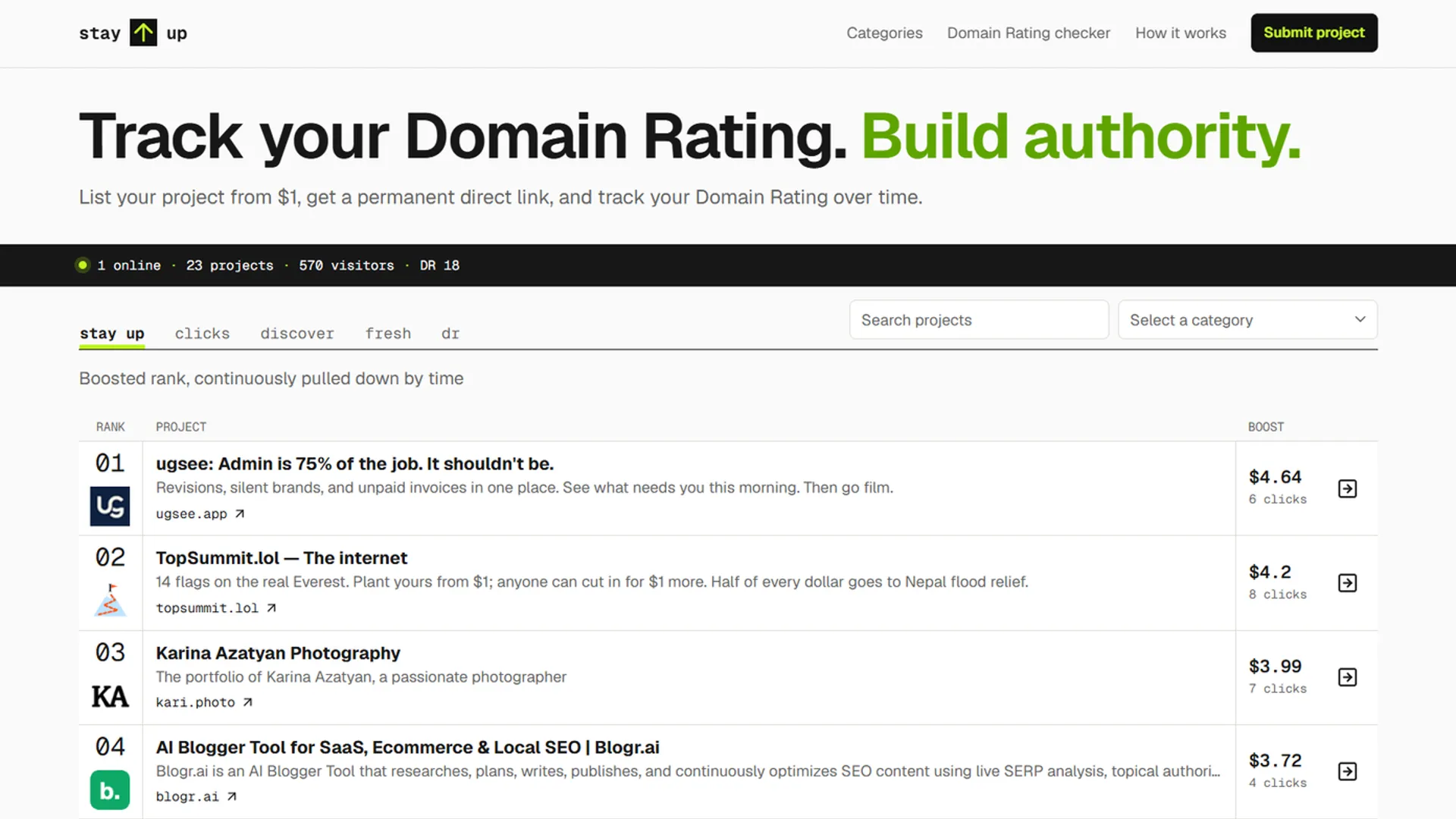The height and width of the screenshot is (819, 1456).
Task: Open the ugsee project title link
Action: coord(355,463)
